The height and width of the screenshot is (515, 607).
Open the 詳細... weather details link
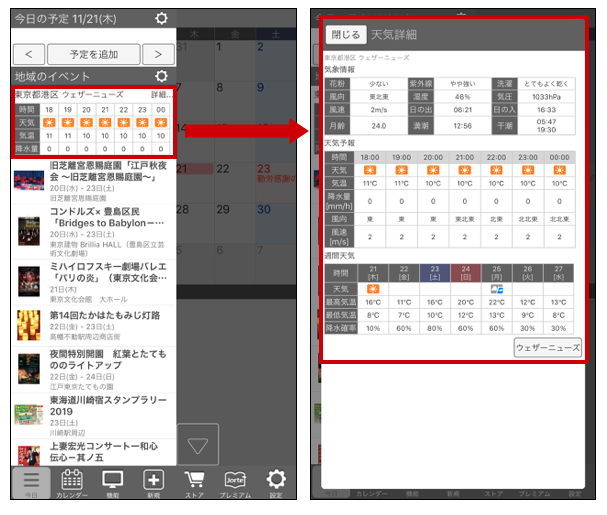162,94
